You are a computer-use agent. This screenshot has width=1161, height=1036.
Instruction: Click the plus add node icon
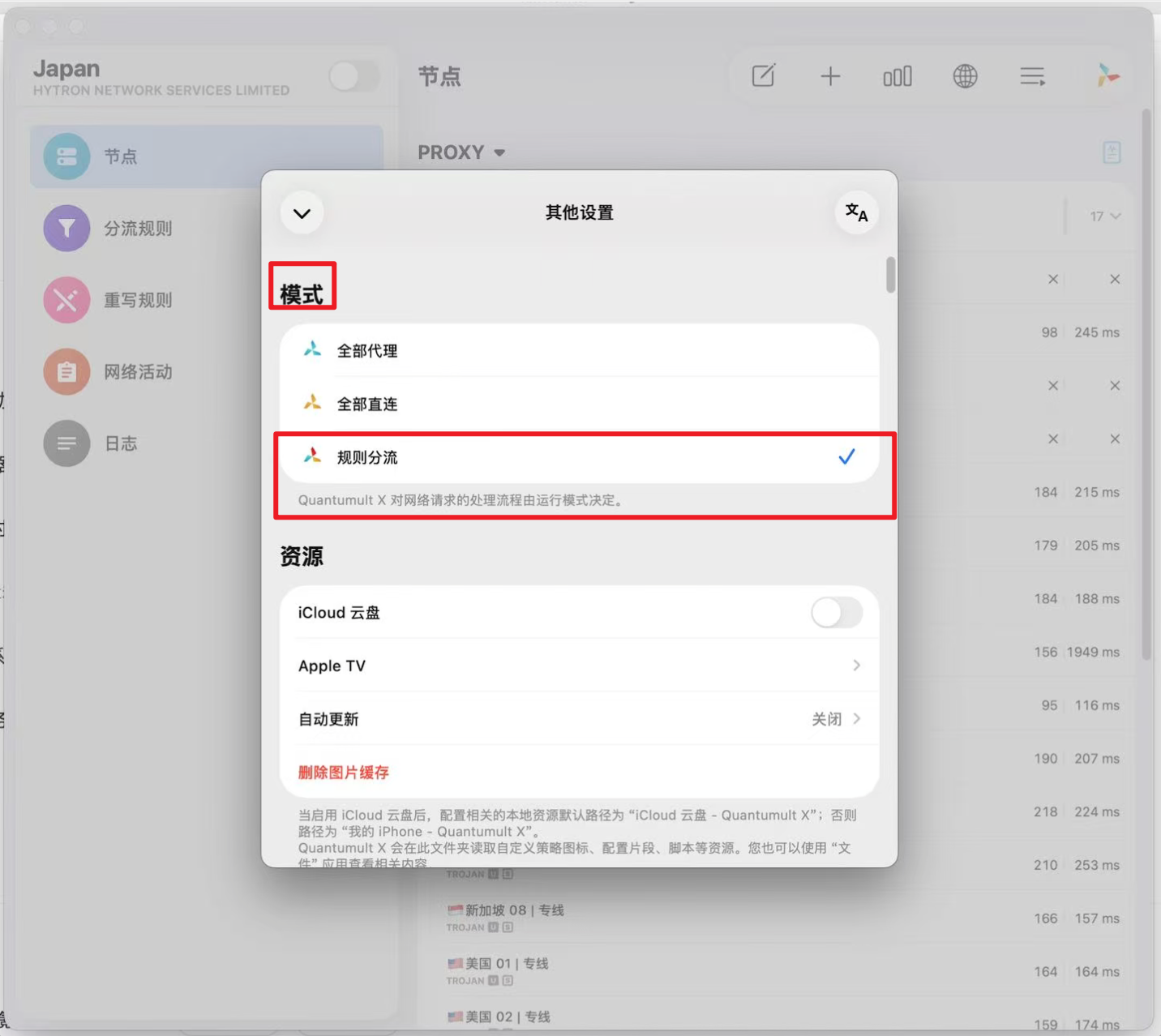coord(830,76)
